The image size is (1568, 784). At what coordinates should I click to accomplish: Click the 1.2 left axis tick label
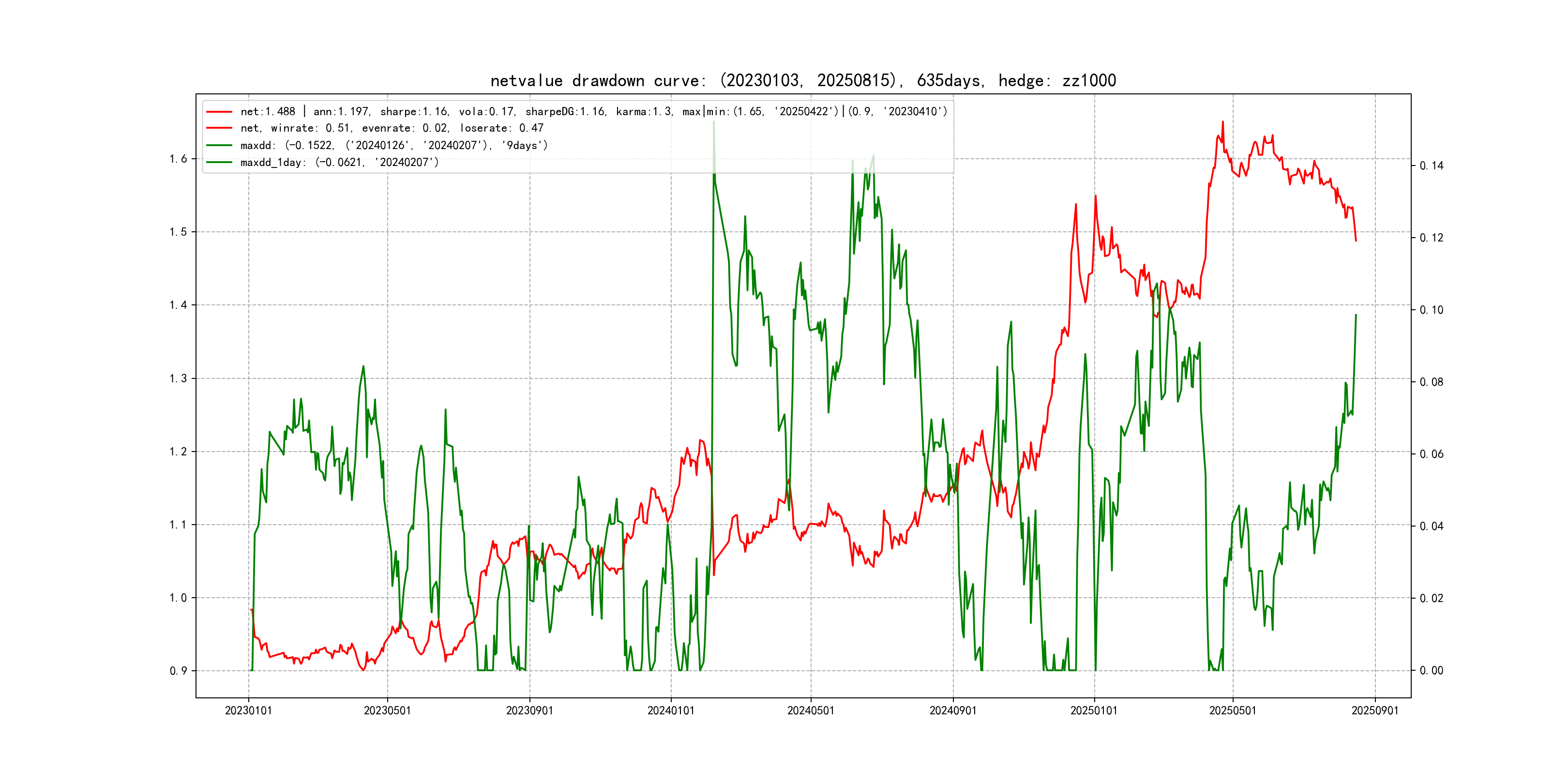179,452
